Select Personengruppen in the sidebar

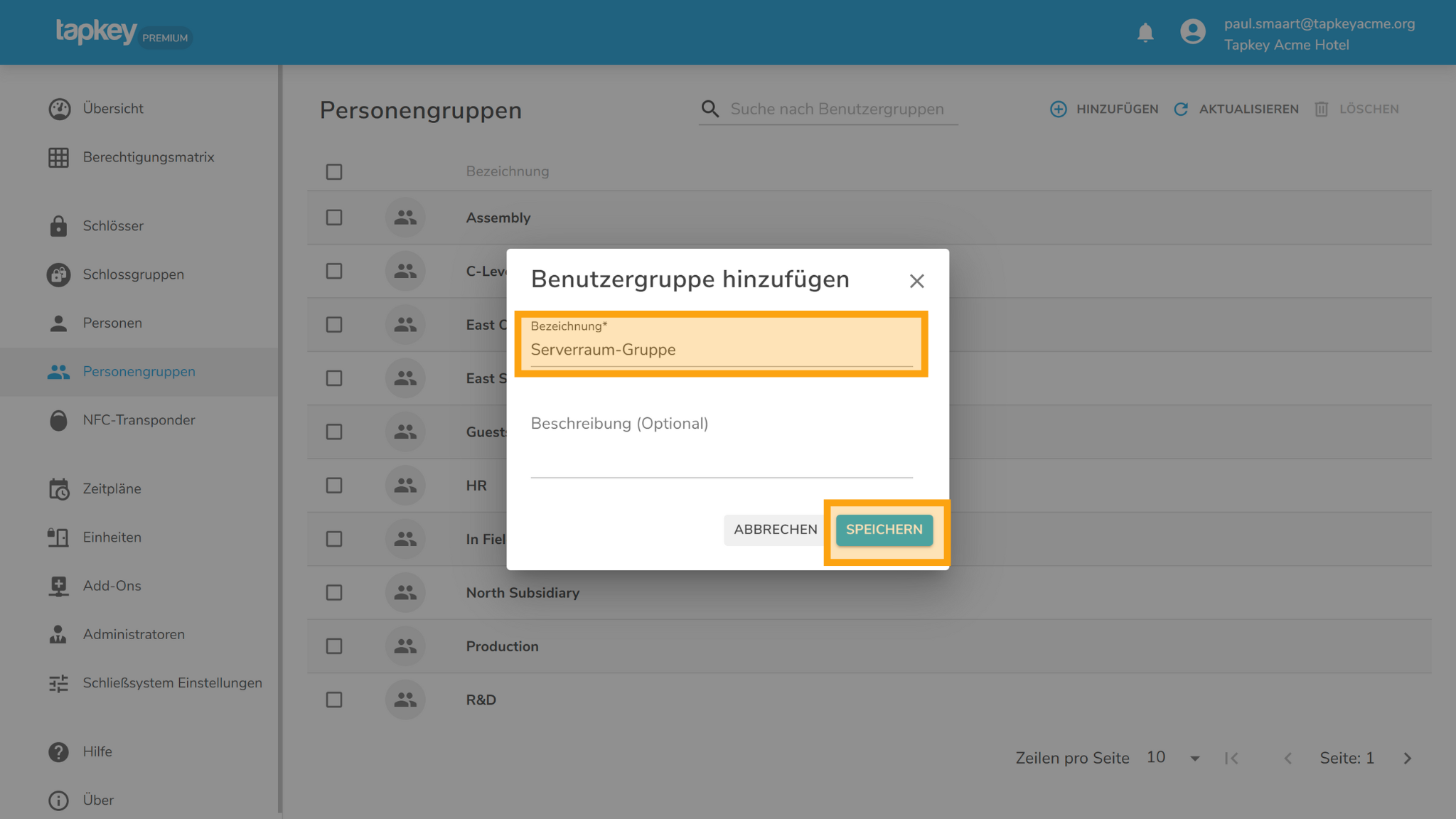[139, 372]
